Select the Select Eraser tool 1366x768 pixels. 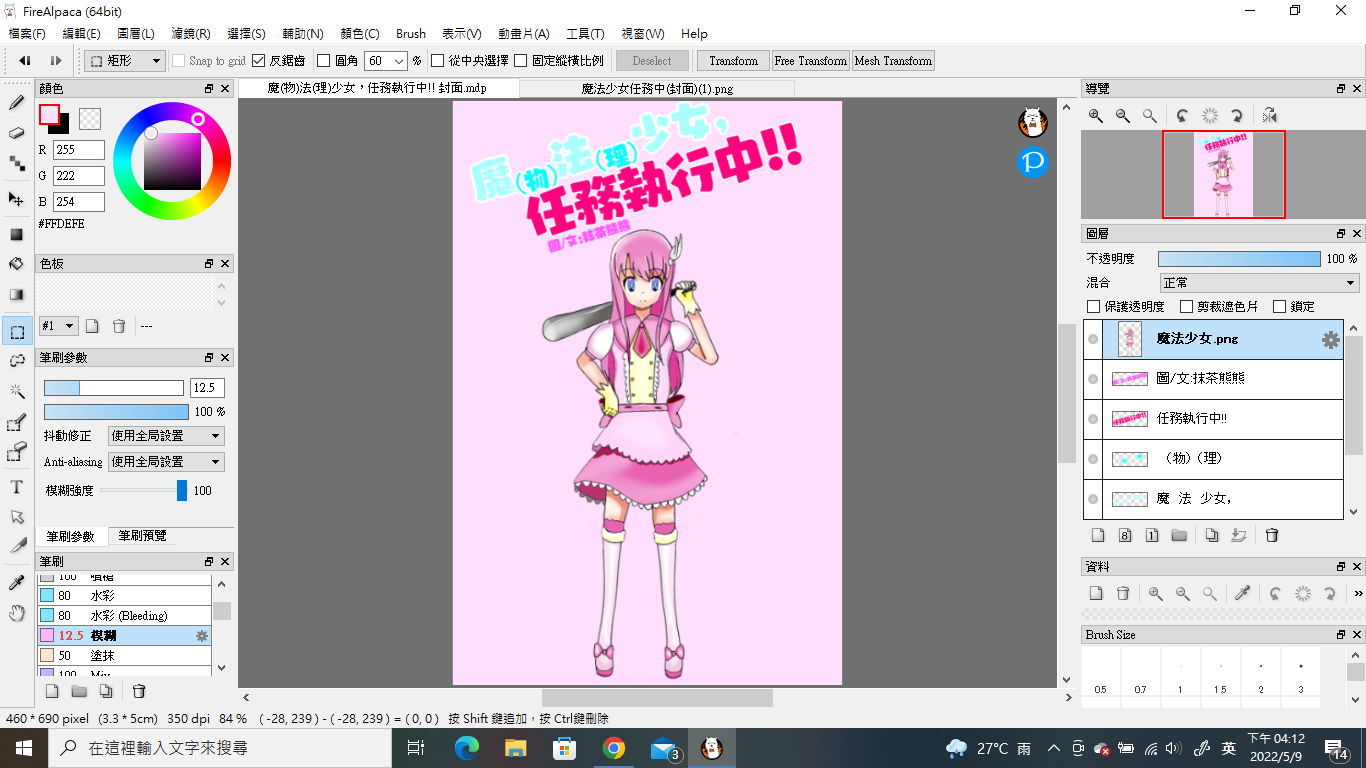pyautogui.click(x=17, y=454)
